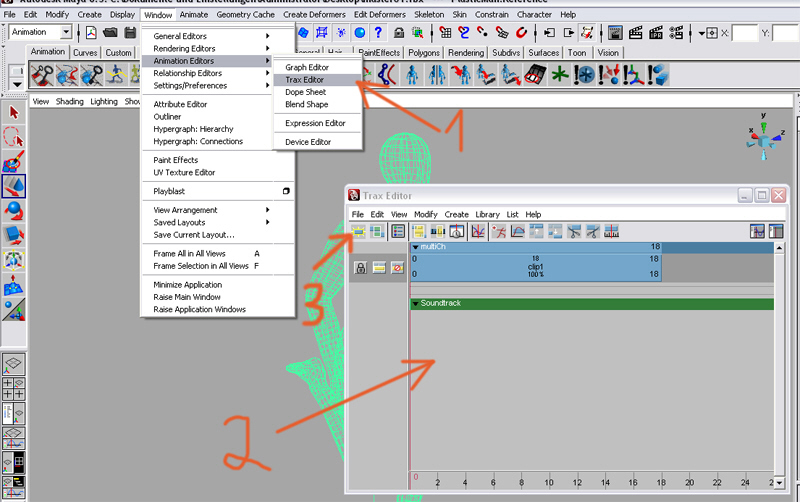Click the Playblast option box

click(286, 191)
